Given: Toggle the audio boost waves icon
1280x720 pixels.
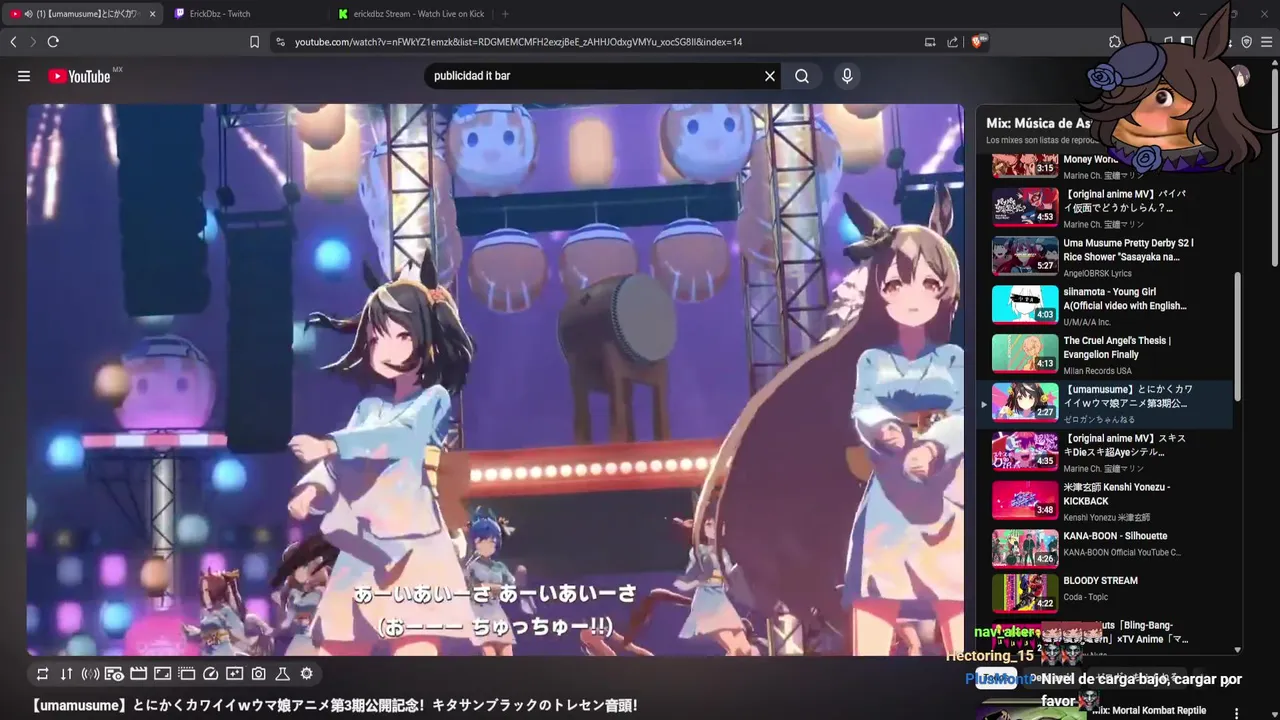Looking at the screenshot, I should point(90,674).
